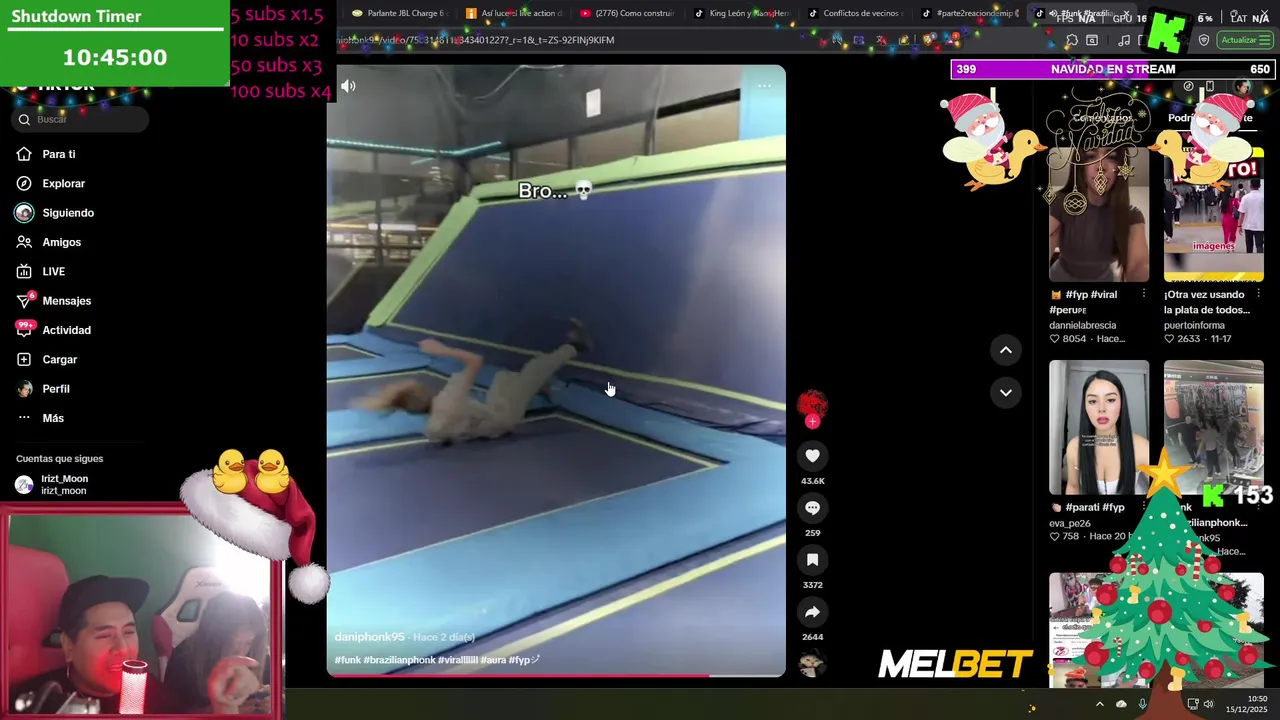
Task: Open browser hamburger menu beside Actualizar
Action: (1267, 40)
